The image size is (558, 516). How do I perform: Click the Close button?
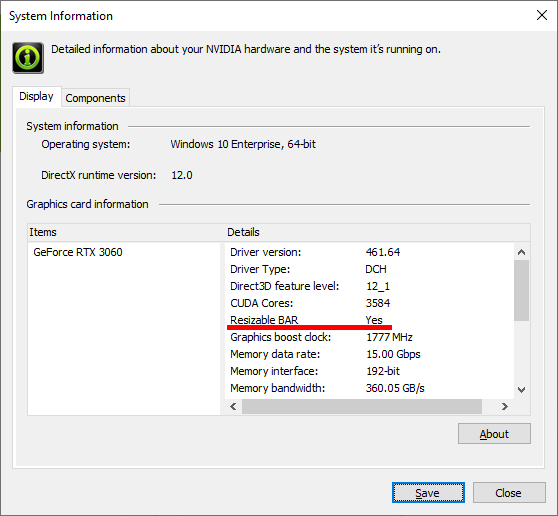click(x=509, y=493)
